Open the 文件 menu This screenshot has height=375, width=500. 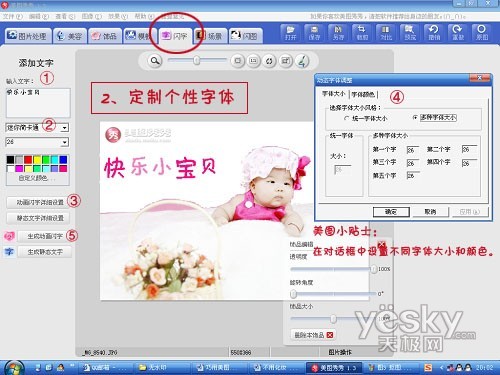coord(13,16)
